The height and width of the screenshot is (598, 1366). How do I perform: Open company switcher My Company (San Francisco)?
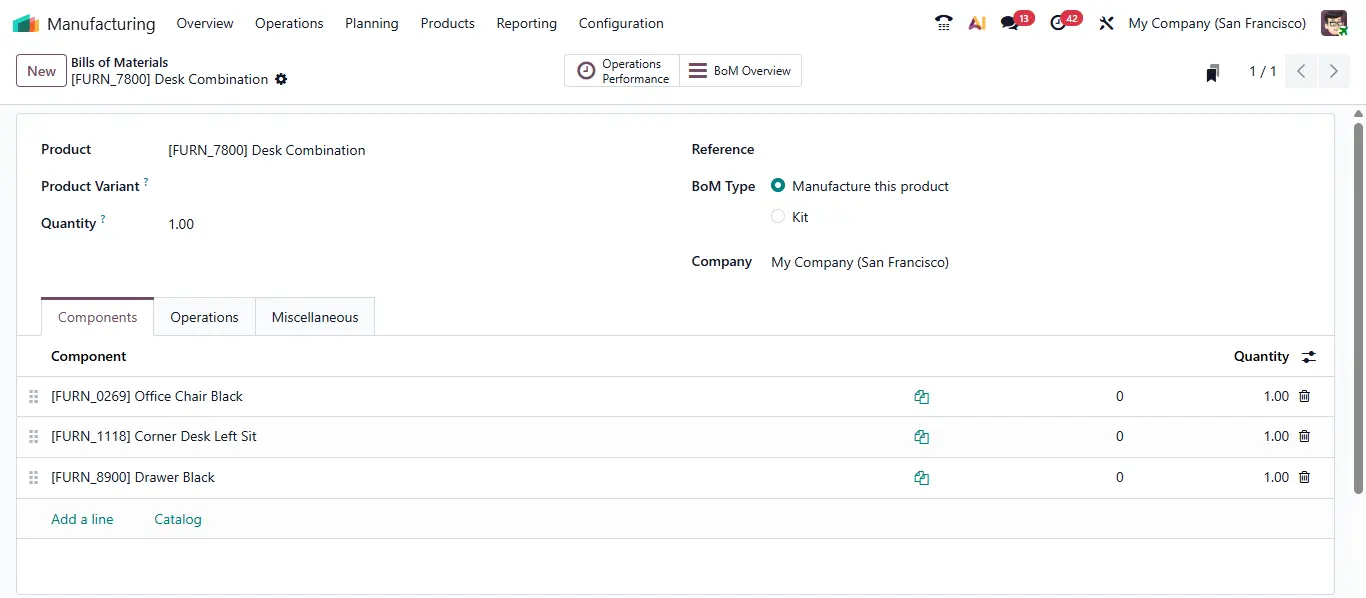(1217, 23)
